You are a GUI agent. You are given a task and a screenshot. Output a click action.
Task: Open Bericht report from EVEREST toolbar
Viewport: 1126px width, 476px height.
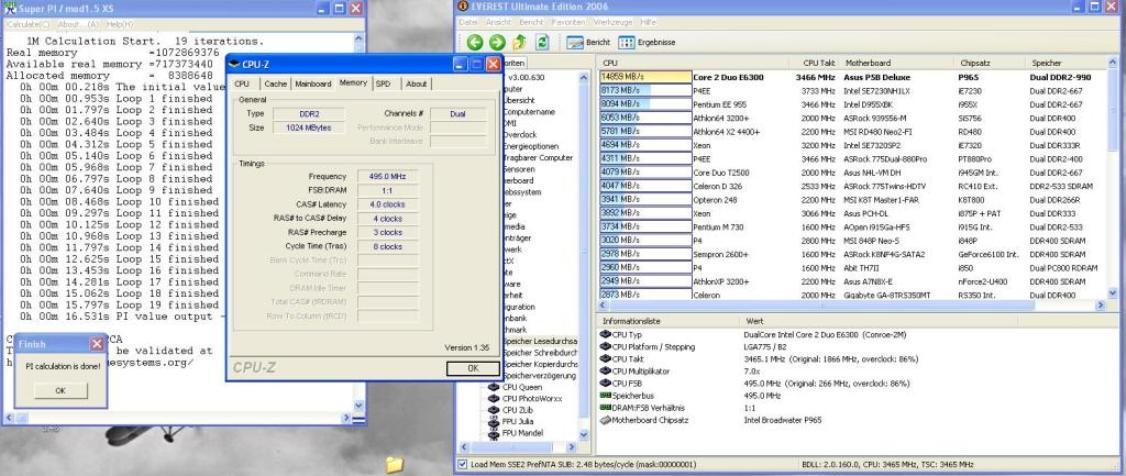(x=588, y=42)
